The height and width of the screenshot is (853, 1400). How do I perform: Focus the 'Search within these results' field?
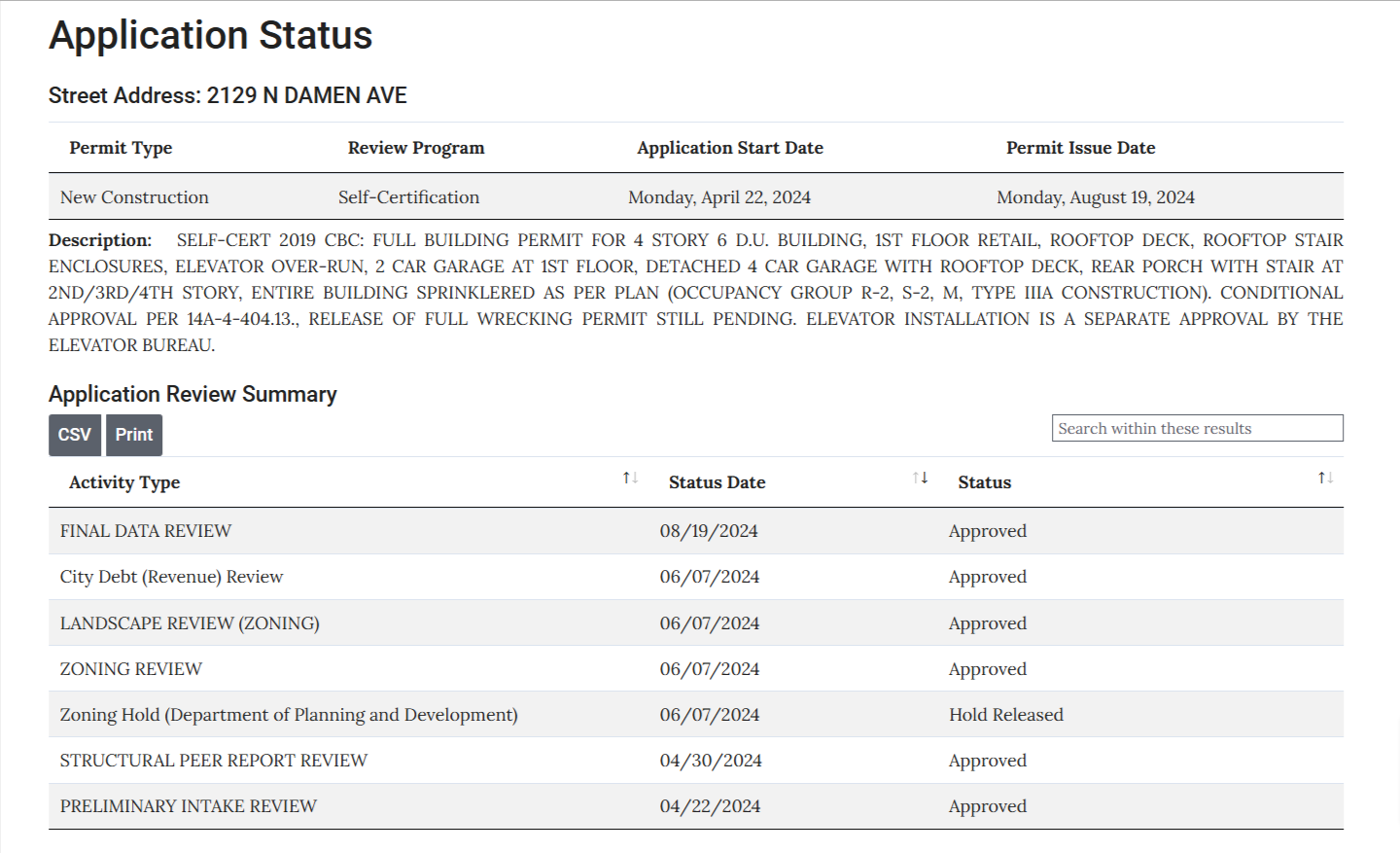[1198, 428]
